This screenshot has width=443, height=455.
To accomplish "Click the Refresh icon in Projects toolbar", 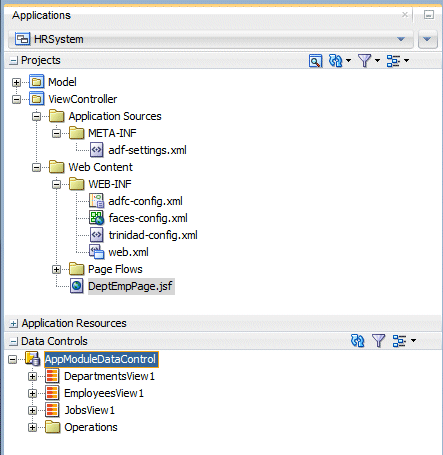I will coord(336,61).
